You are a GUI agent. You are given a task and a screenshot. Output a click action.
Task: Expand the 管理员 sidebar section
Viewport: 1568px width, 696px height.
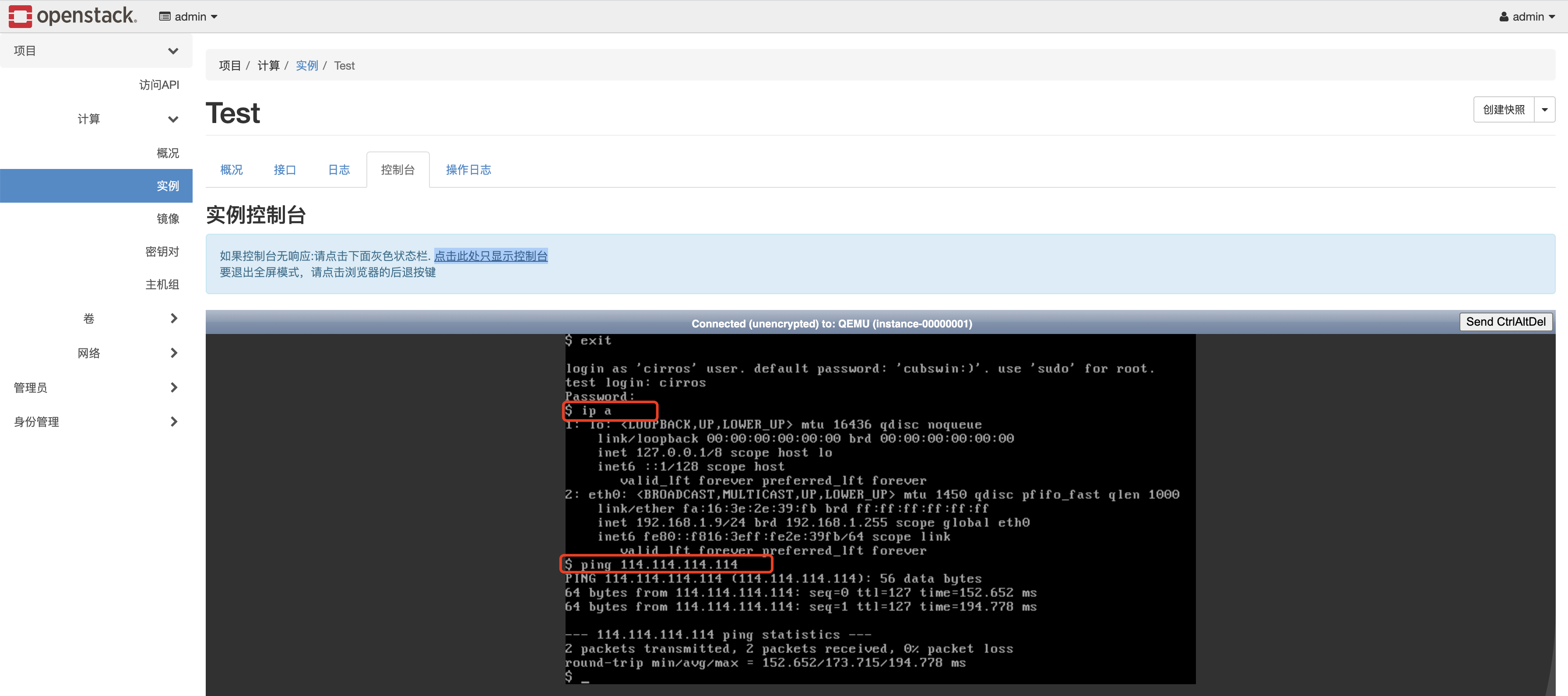(173, 387)
